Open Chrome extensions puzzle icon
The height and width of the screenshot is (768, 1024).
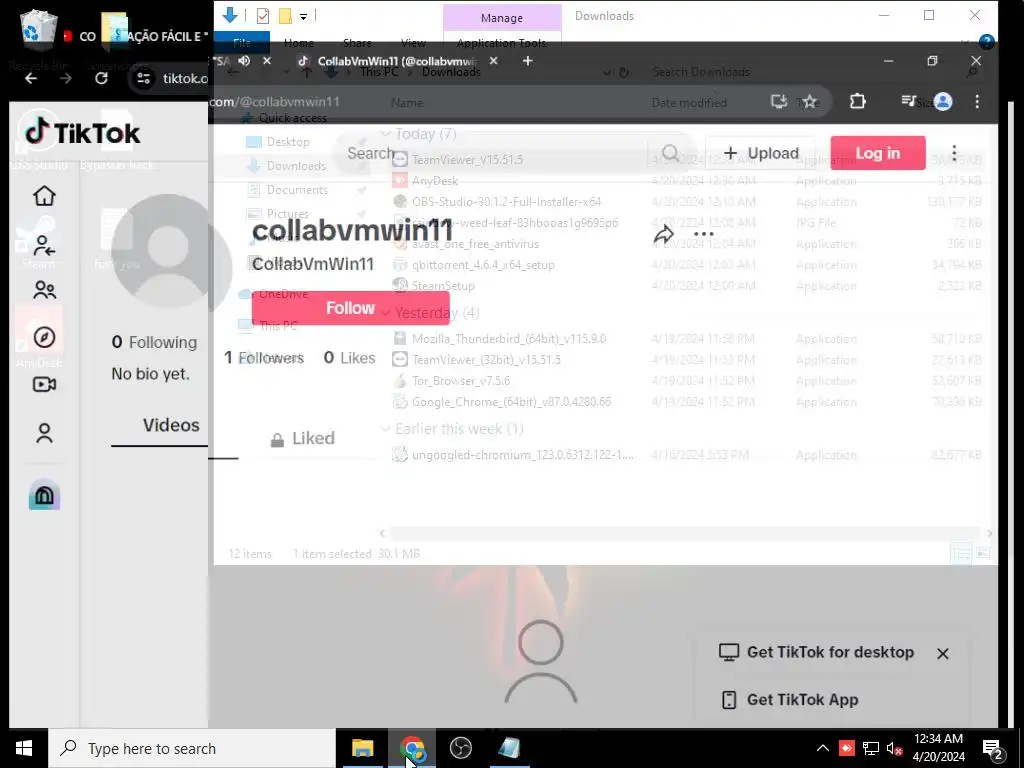857,101
